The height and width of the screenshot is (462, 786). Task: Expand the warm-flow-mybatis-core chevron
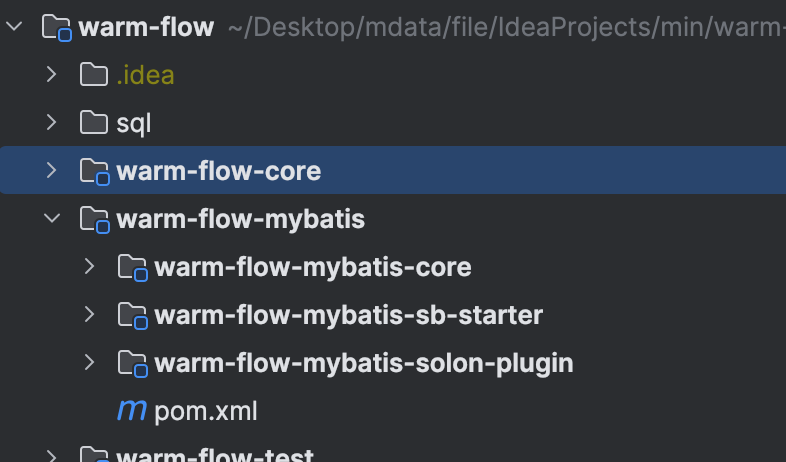coord(89,267)
